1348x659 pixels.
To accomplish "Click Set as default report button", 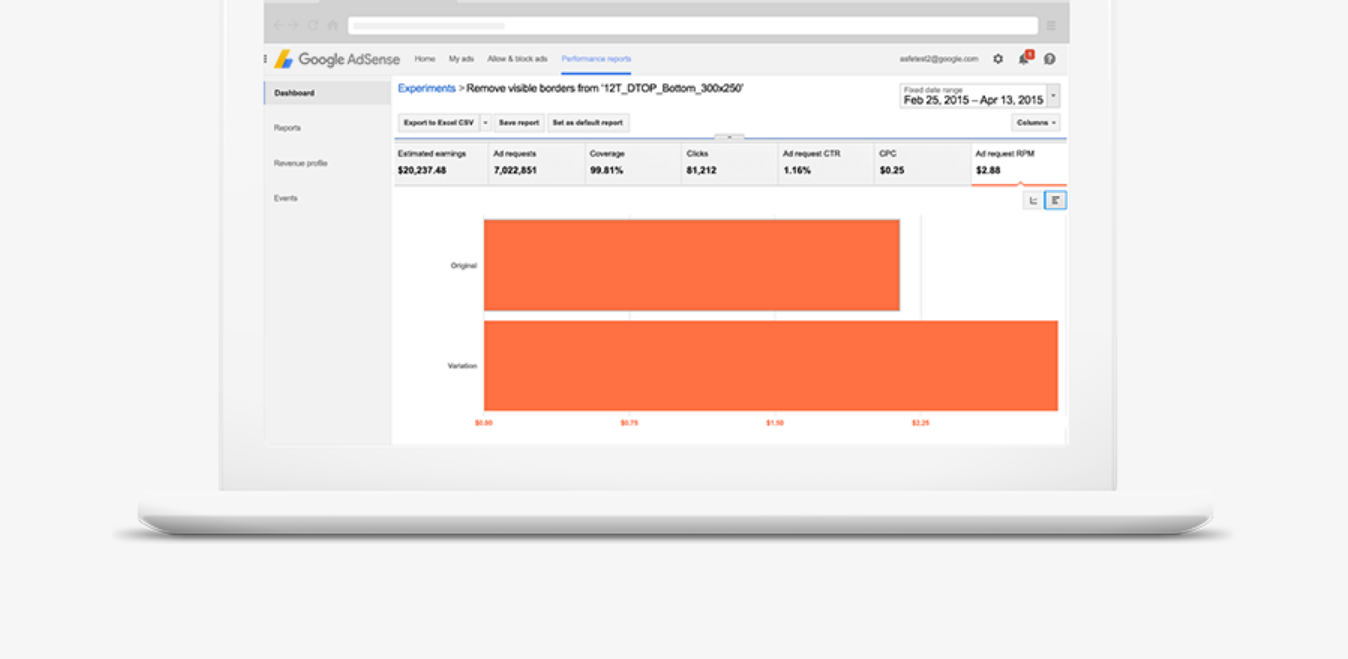I will [588, 122].
